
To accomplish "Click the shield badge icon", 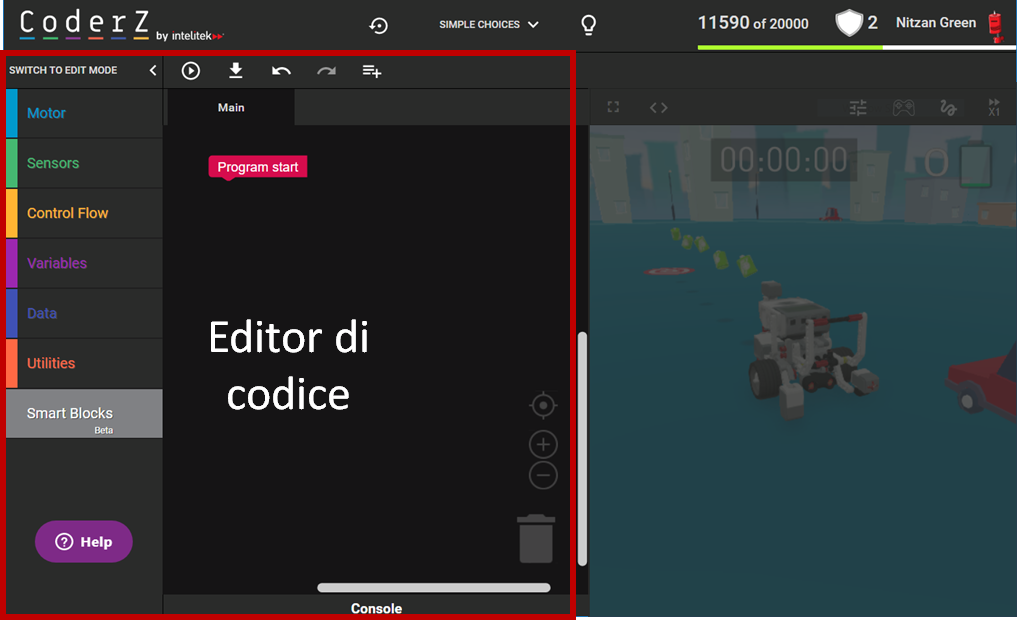I will [x=848, y=23].
